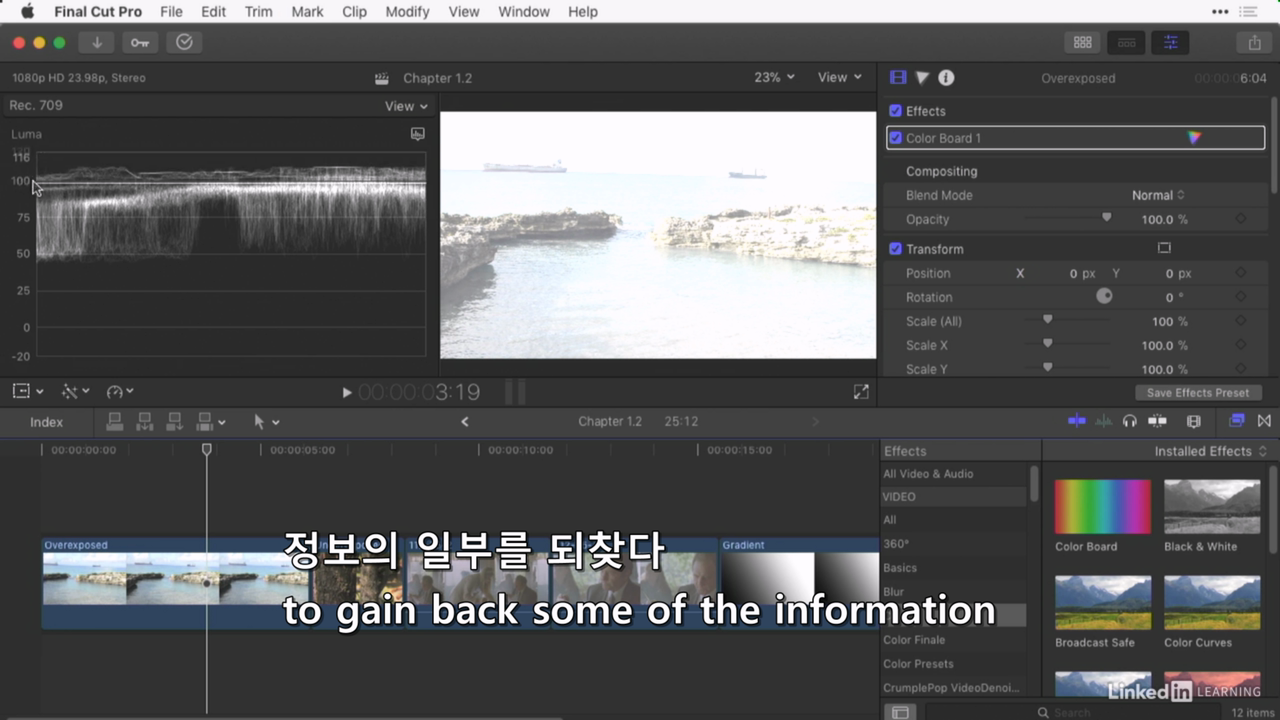Click the waveform monitor settings icon

(x=418, y=134)
